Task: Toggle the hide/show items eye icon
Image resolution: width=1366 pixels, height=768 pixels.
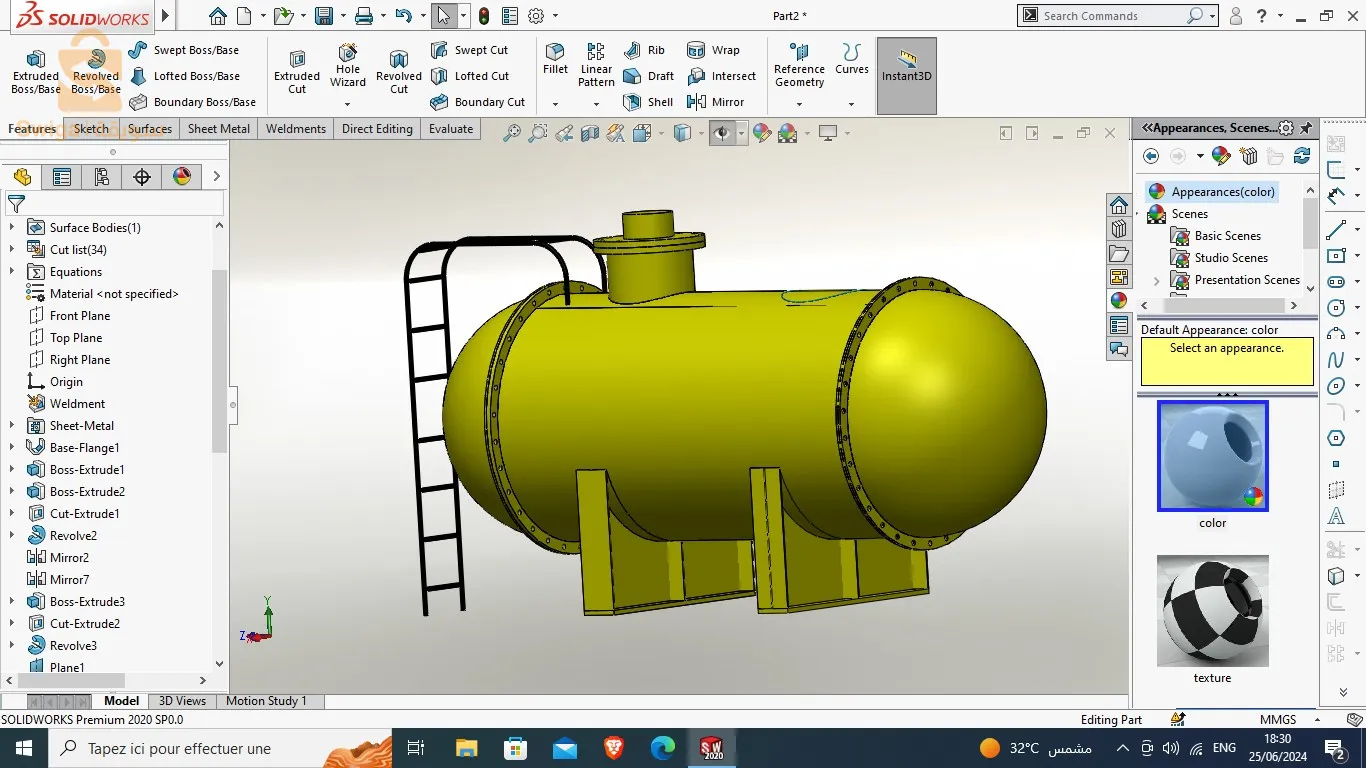Action: [x=721, y=133]
